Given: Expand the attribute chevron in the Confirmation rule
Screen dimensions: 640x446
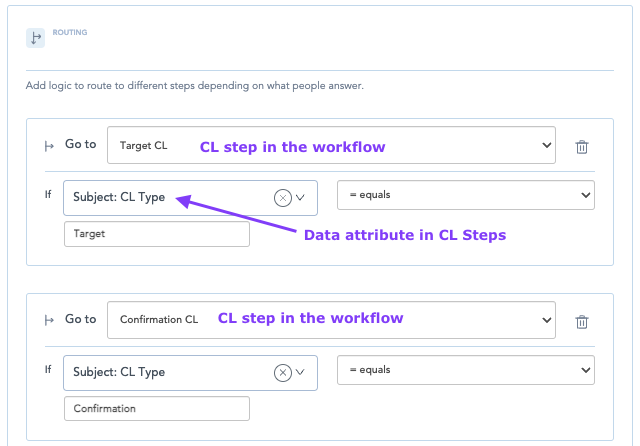Looking at the screenshot, I should (x=300, y=372).
